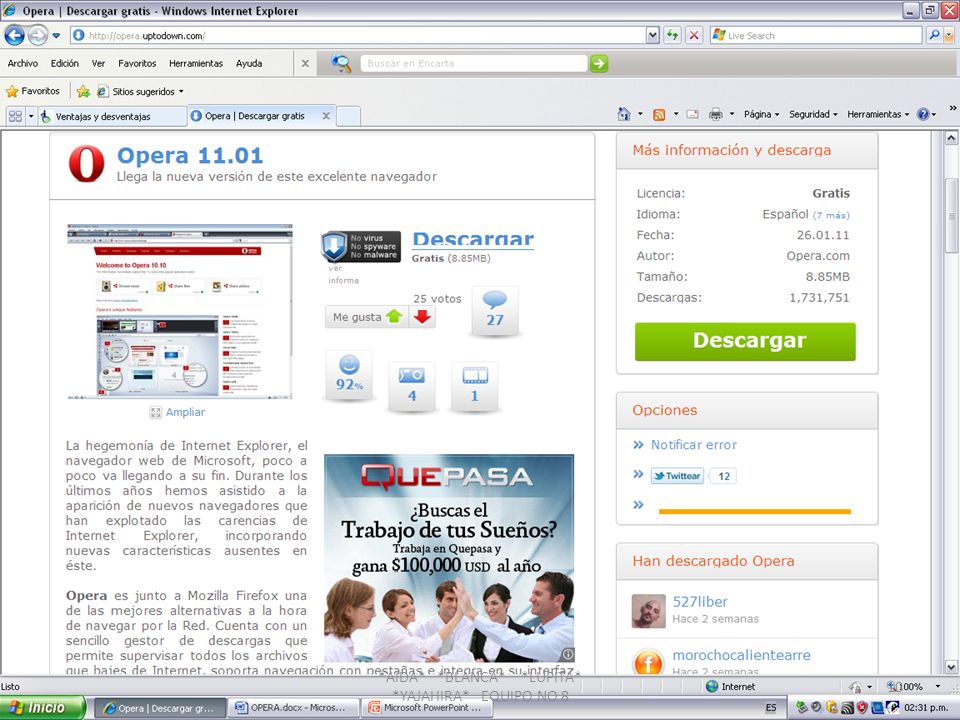Print the page with printer icon

(715, 114)
